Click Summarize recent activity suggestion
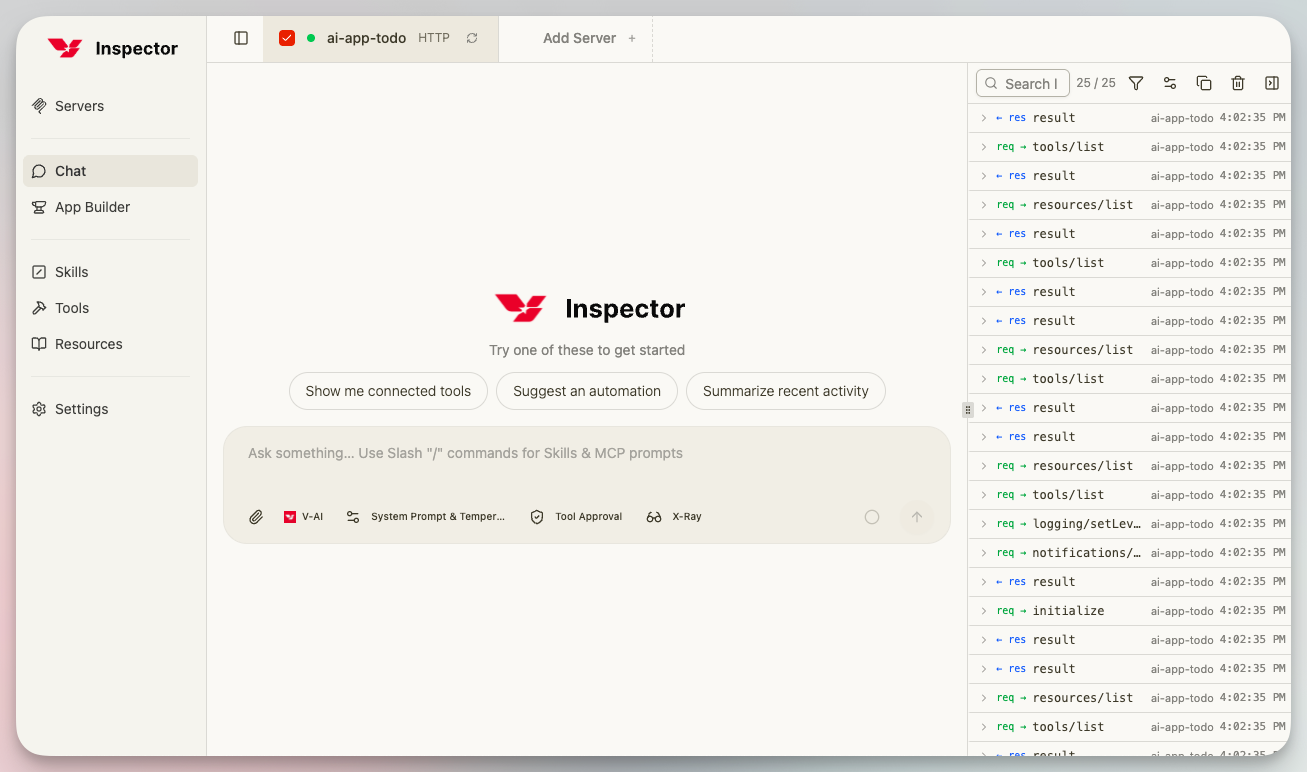Screen dimensions: 1307x772 coord(785,391)
